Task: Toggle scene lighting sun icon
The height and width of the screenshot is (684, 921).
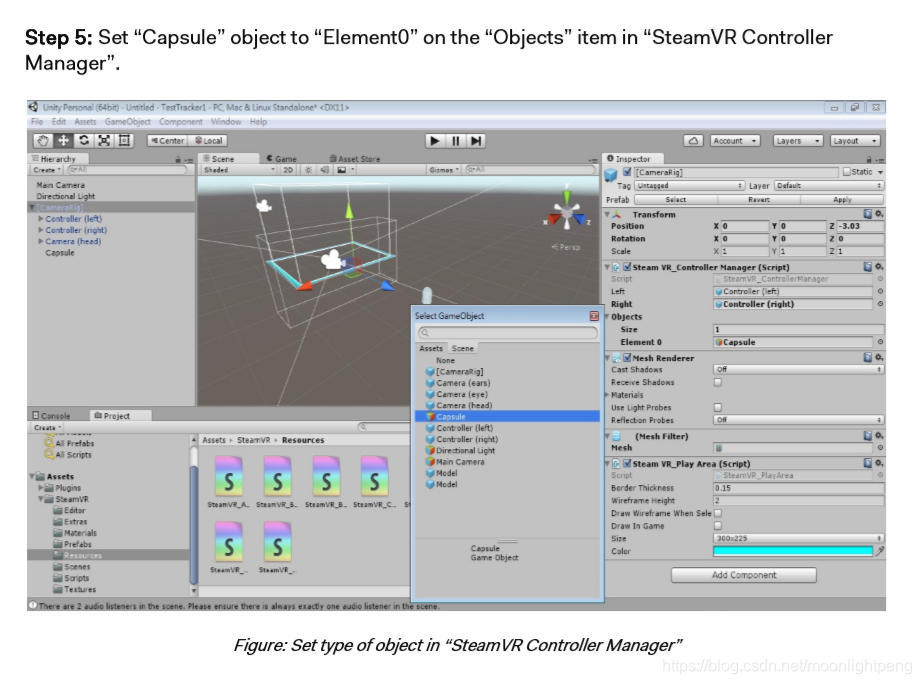Action: [x=308, y=170]
